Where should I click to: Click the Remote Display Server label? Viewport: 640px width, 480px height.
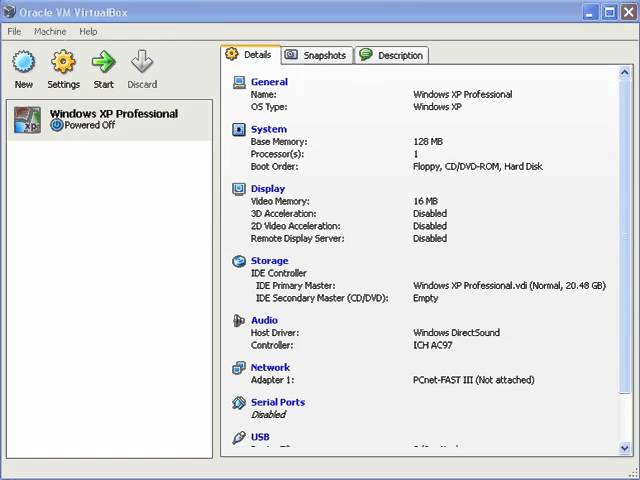(x=298, y=239)
